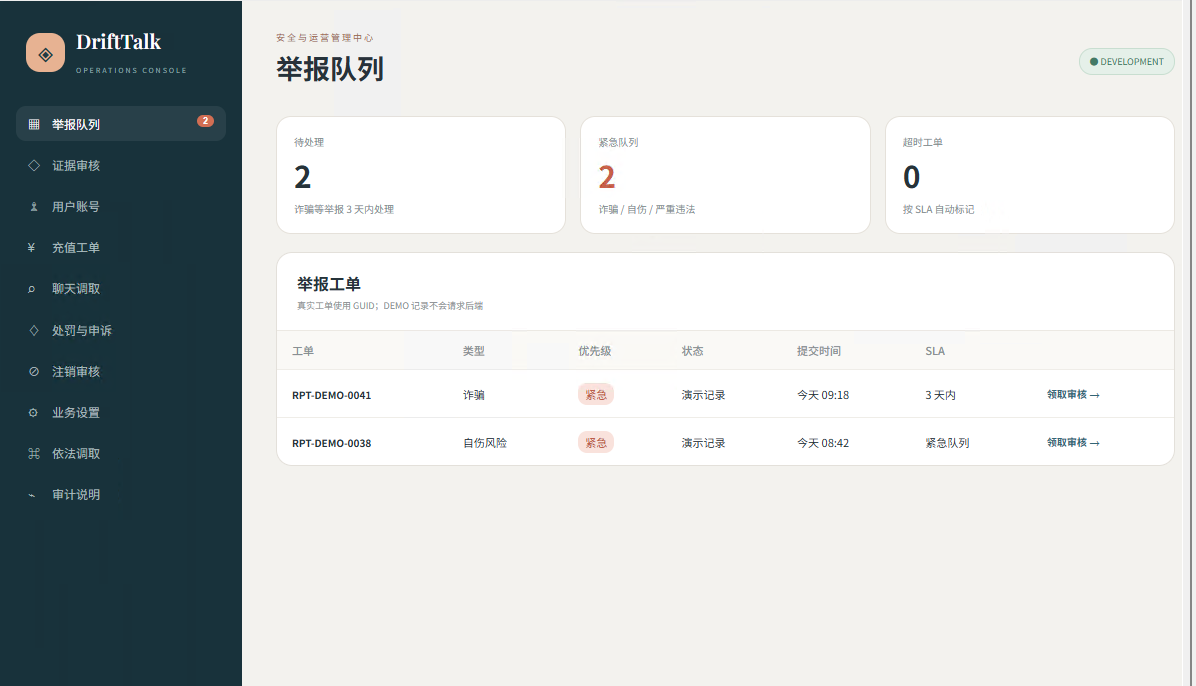
Task: Click the 提交时间 column header
Action: coord(819,351)
